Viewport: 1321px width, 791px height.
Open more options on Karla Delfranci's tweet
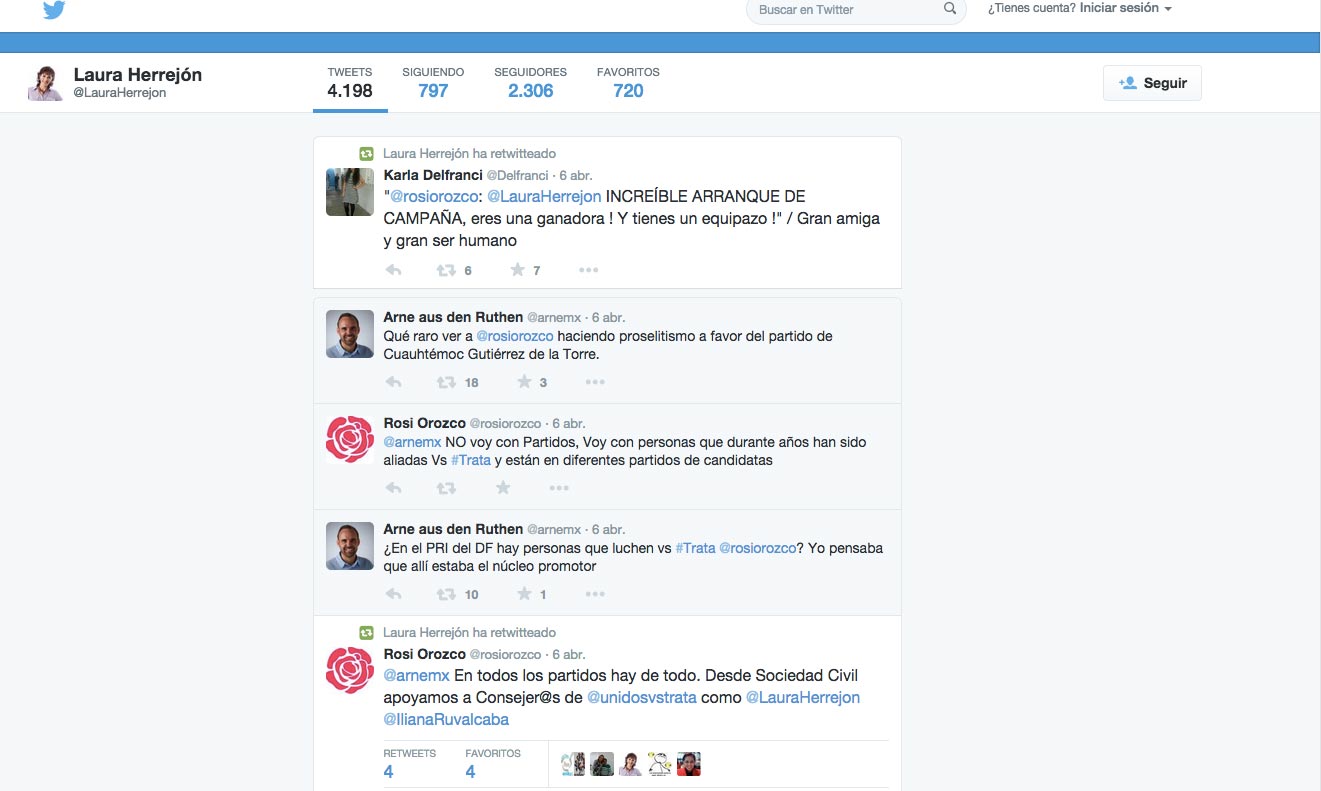pyautogui.click(x=588, y=270)
